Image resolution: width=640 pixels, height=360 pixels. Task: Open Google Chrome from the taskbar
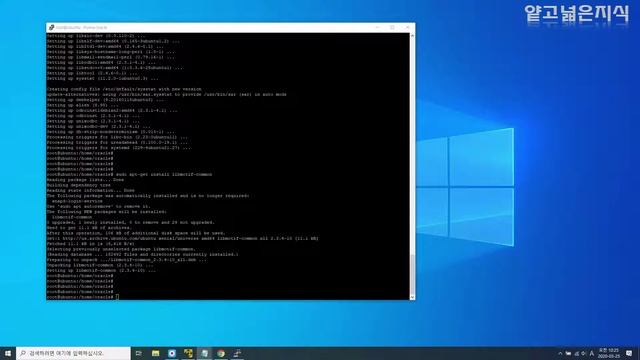221,353
